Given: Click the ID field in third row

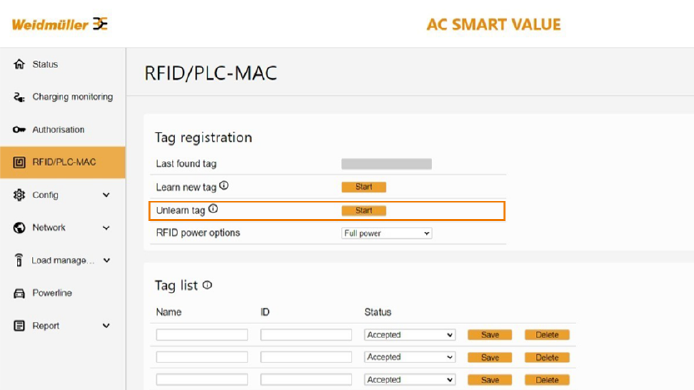Looking at the screenshot, I should coord(306,379).
